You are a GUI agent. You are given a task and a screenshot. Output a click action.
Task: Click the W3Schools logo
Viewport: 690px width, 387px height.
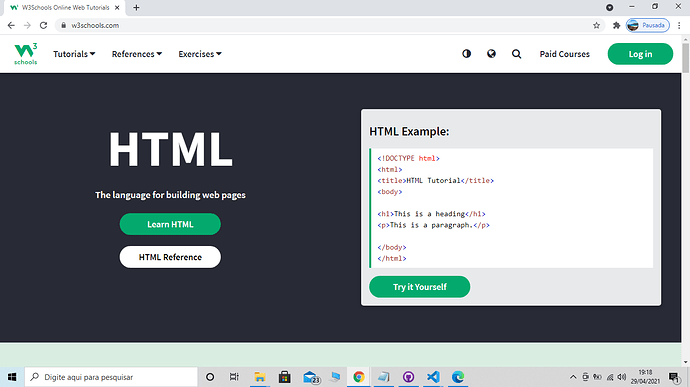26,54
